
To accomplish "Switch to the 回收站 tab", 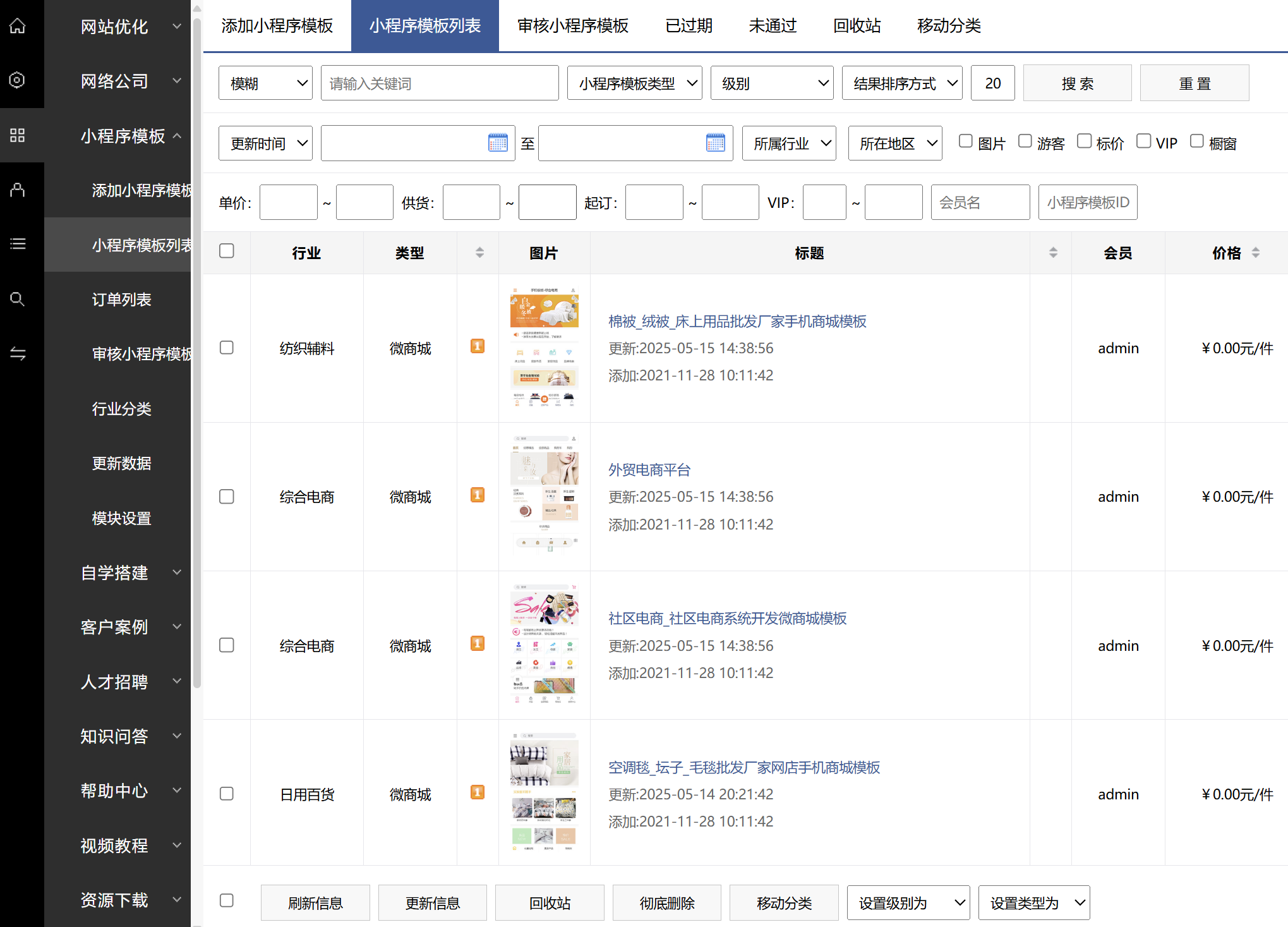I will tap(857, 26).
